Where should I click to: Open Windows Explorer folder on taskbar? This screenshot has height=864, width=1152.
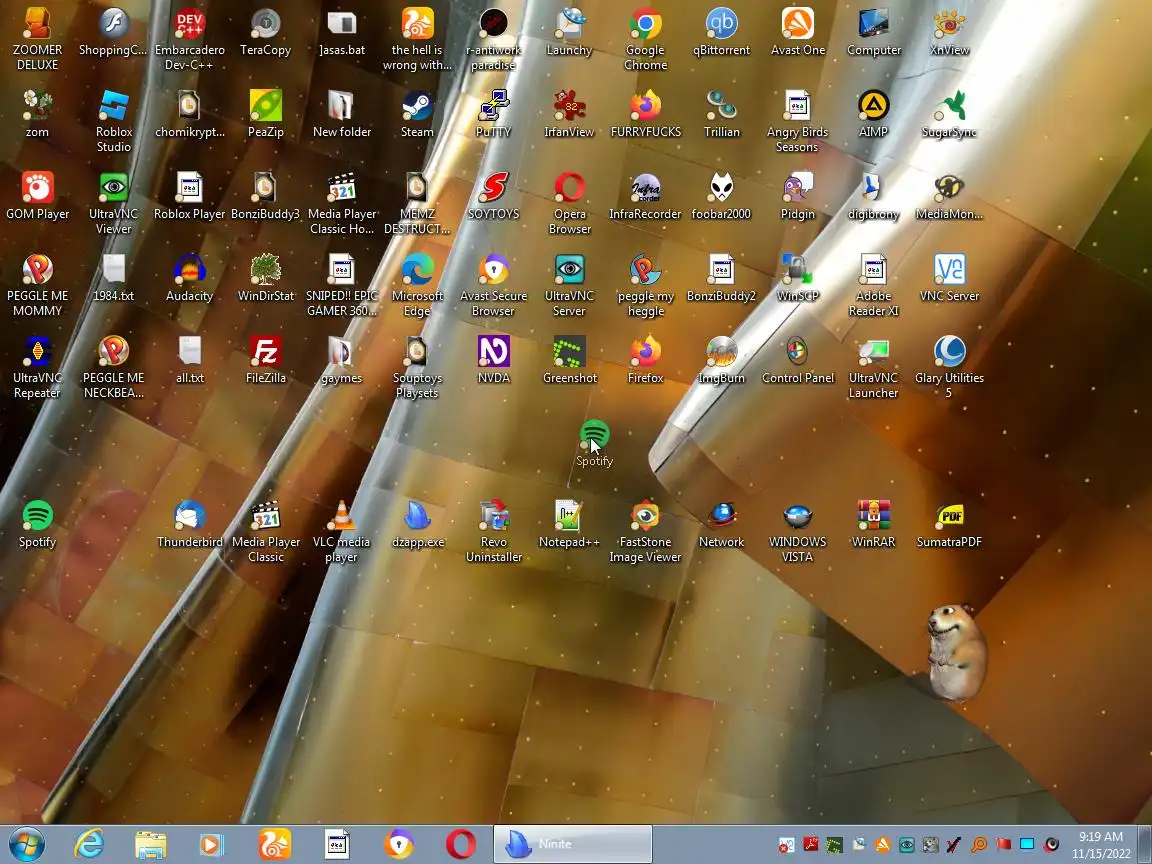click(x=150, y=844)
